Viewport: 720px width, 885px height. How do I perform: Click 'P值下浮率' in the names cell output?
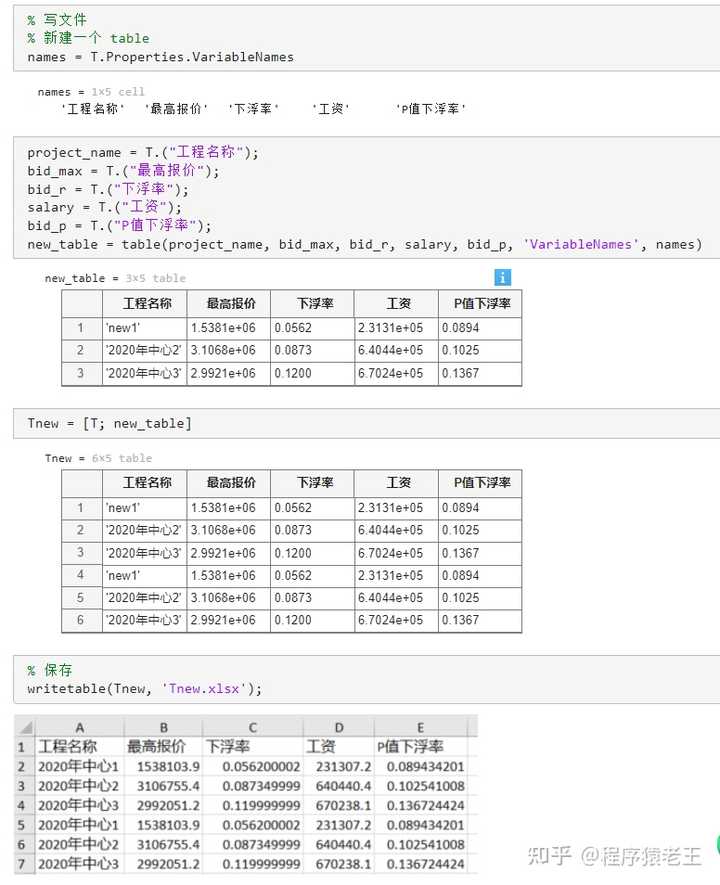[431, 108]
